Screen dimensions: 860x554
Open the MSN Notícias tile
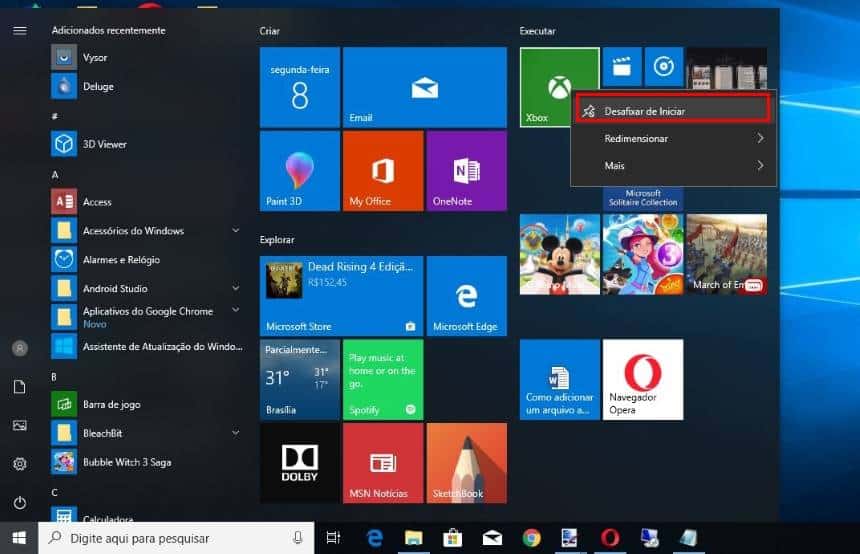click(x=383, y=463)
